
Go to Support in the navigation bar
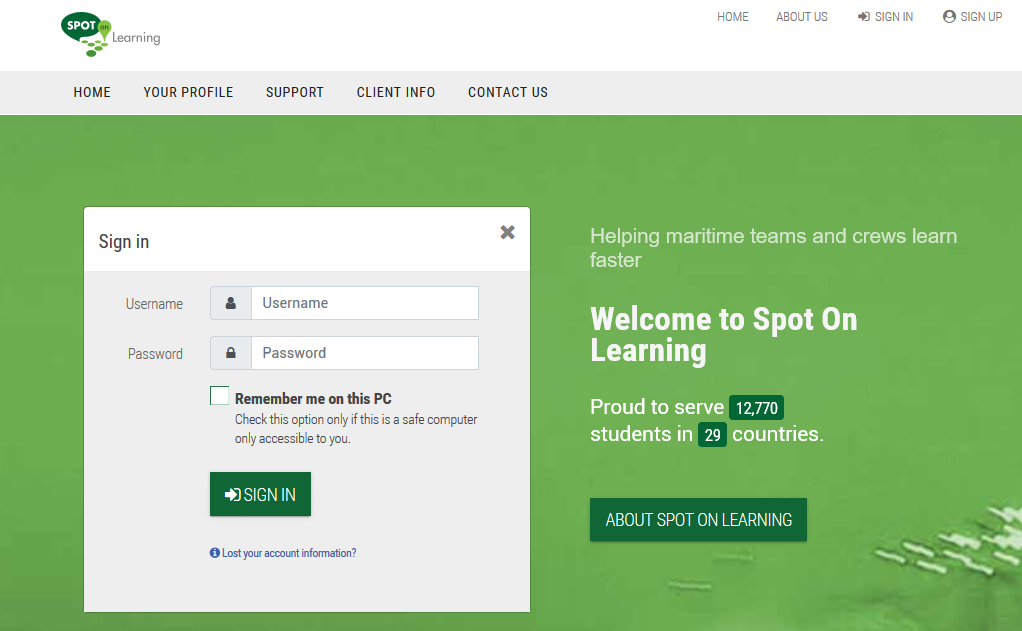(295, 92)
